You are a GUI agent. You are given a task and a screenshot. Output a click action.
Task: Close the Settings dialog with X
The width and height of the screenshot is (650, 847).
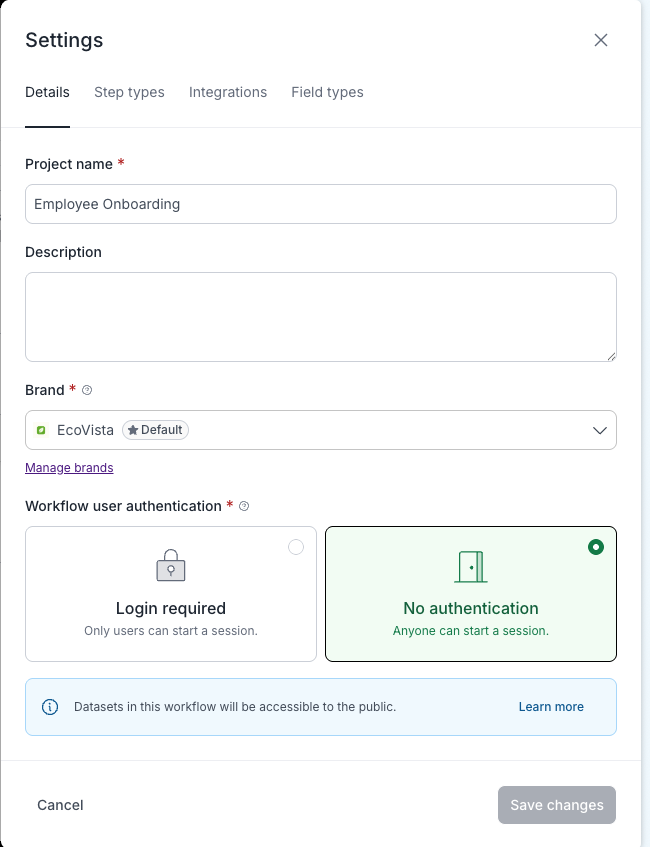tap(601, 40)
